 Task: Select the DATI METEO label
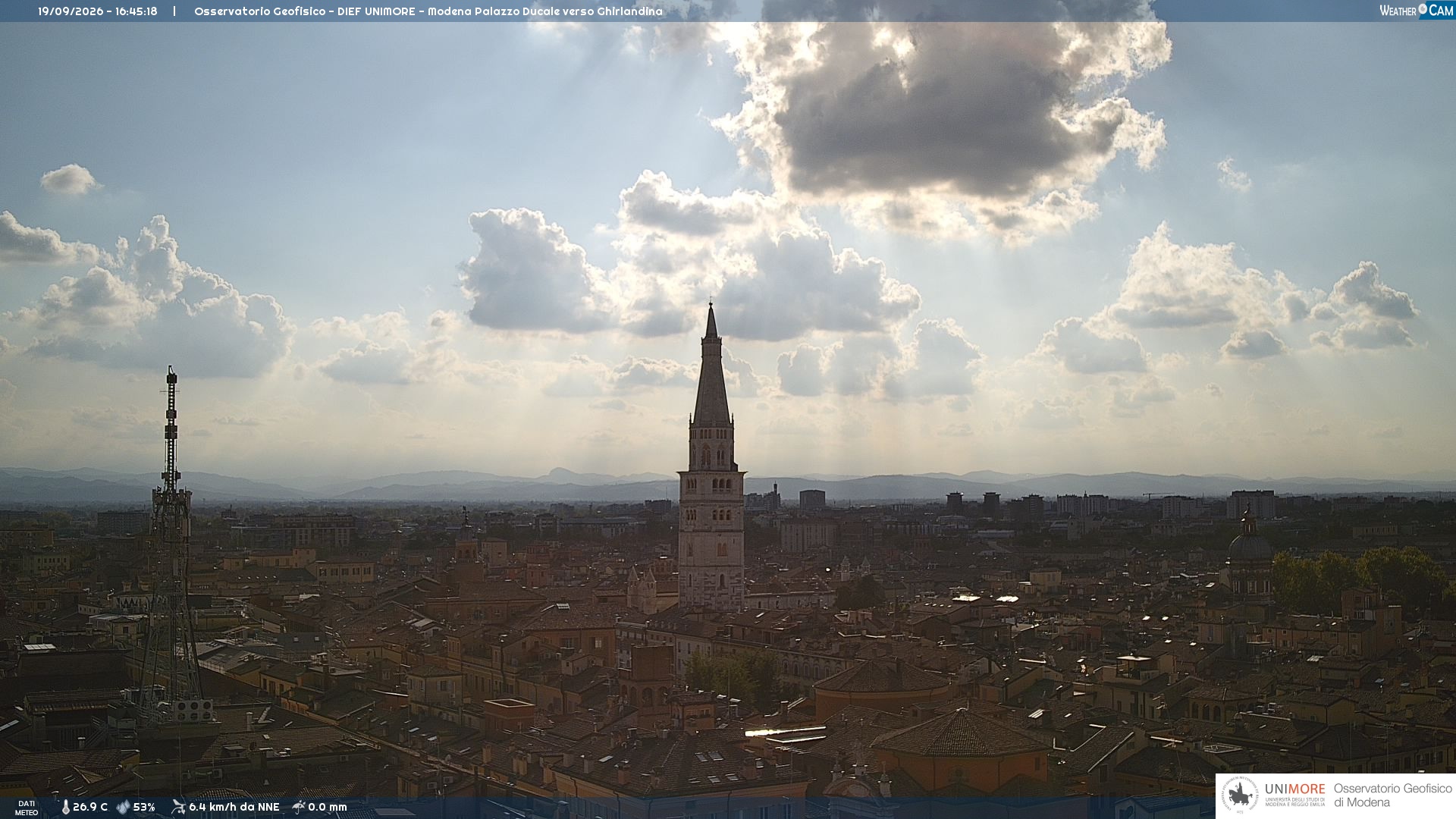[x=27, y=808]
